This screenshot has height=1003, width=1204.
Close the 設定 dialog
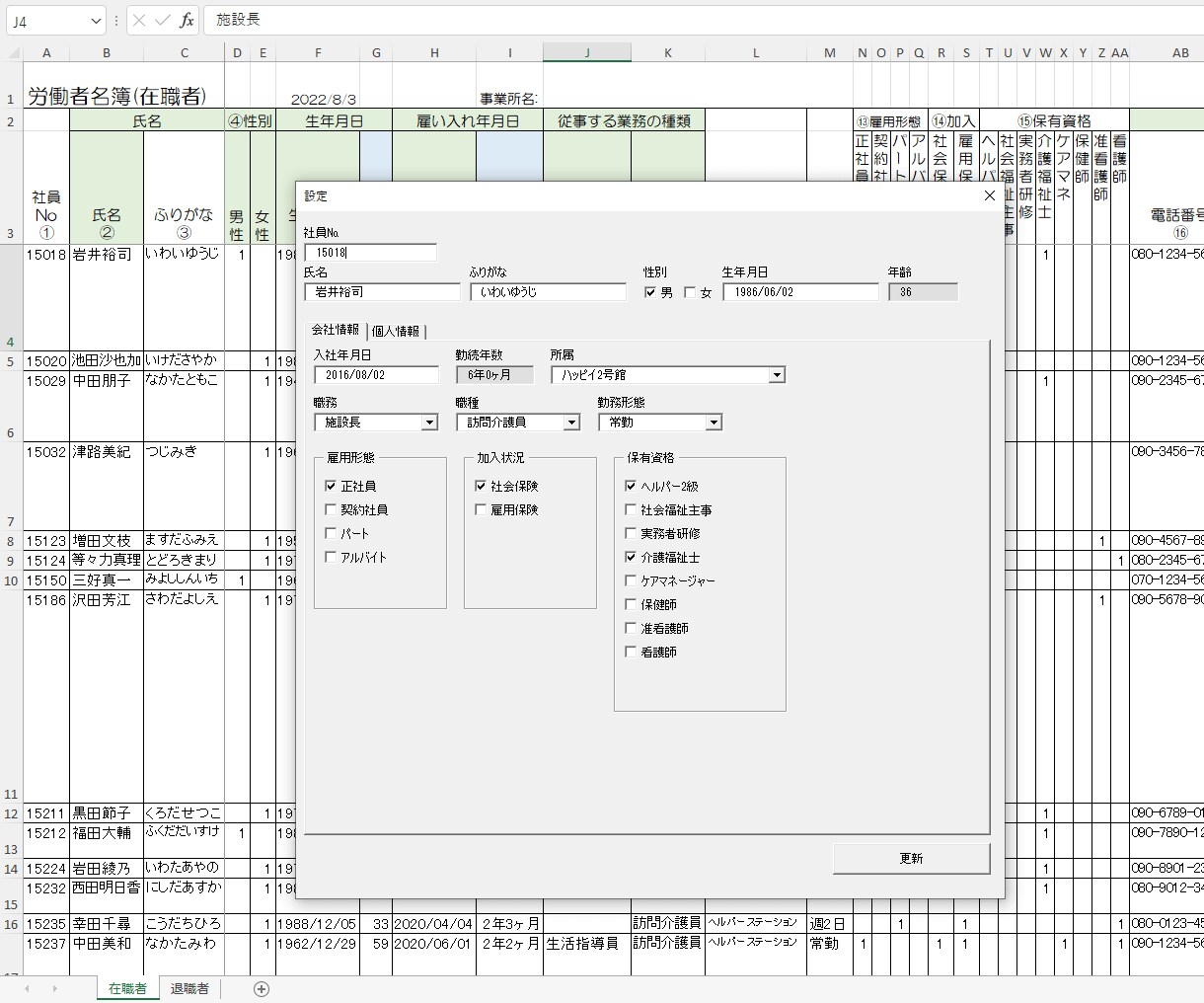(990, 195)
